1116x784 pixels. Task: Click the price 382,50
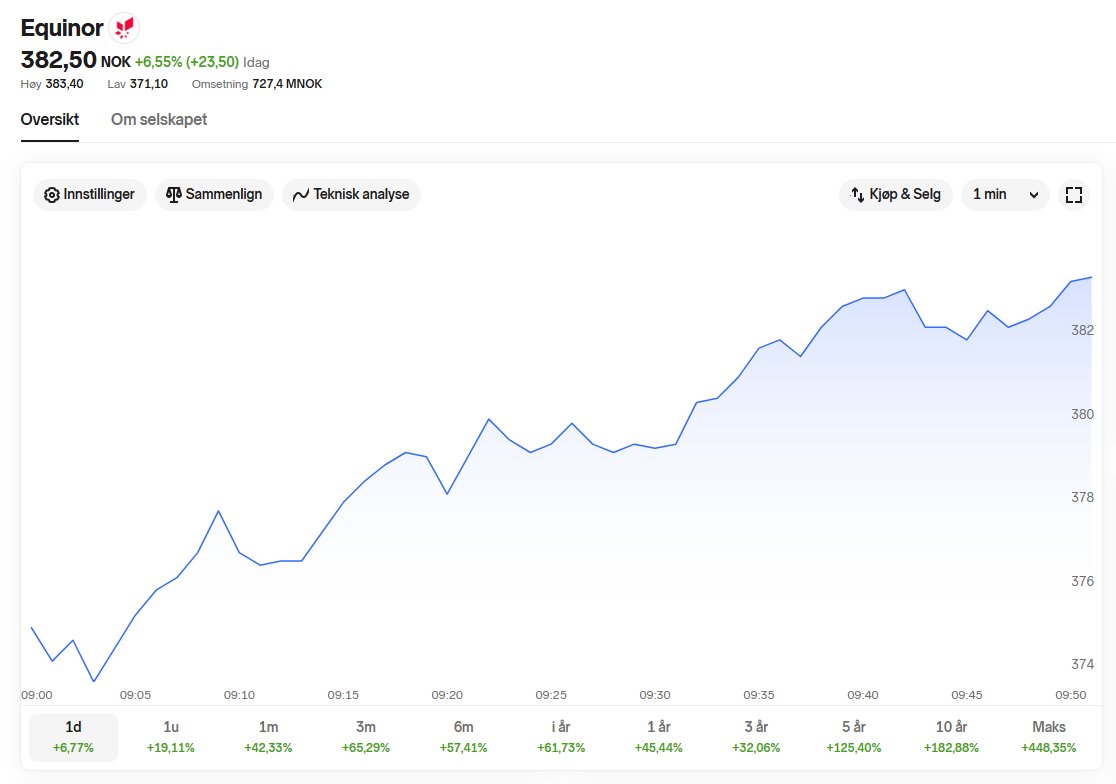(58, 60)
